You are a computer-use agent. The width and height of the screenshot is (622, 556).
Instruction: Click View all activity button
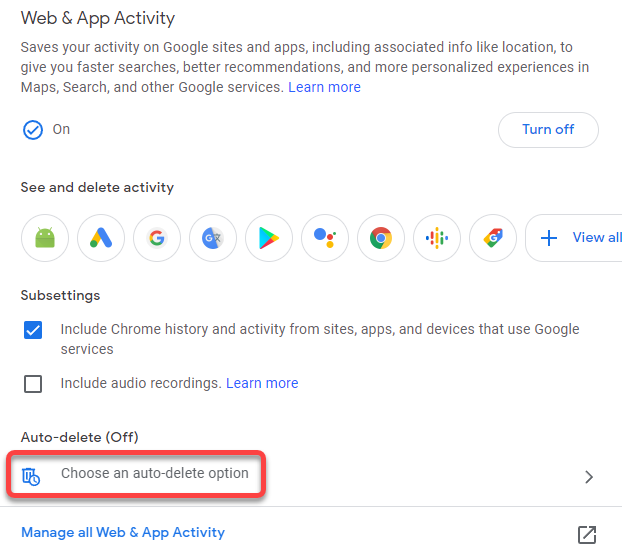pyautogui.click(x=580, y=238)
